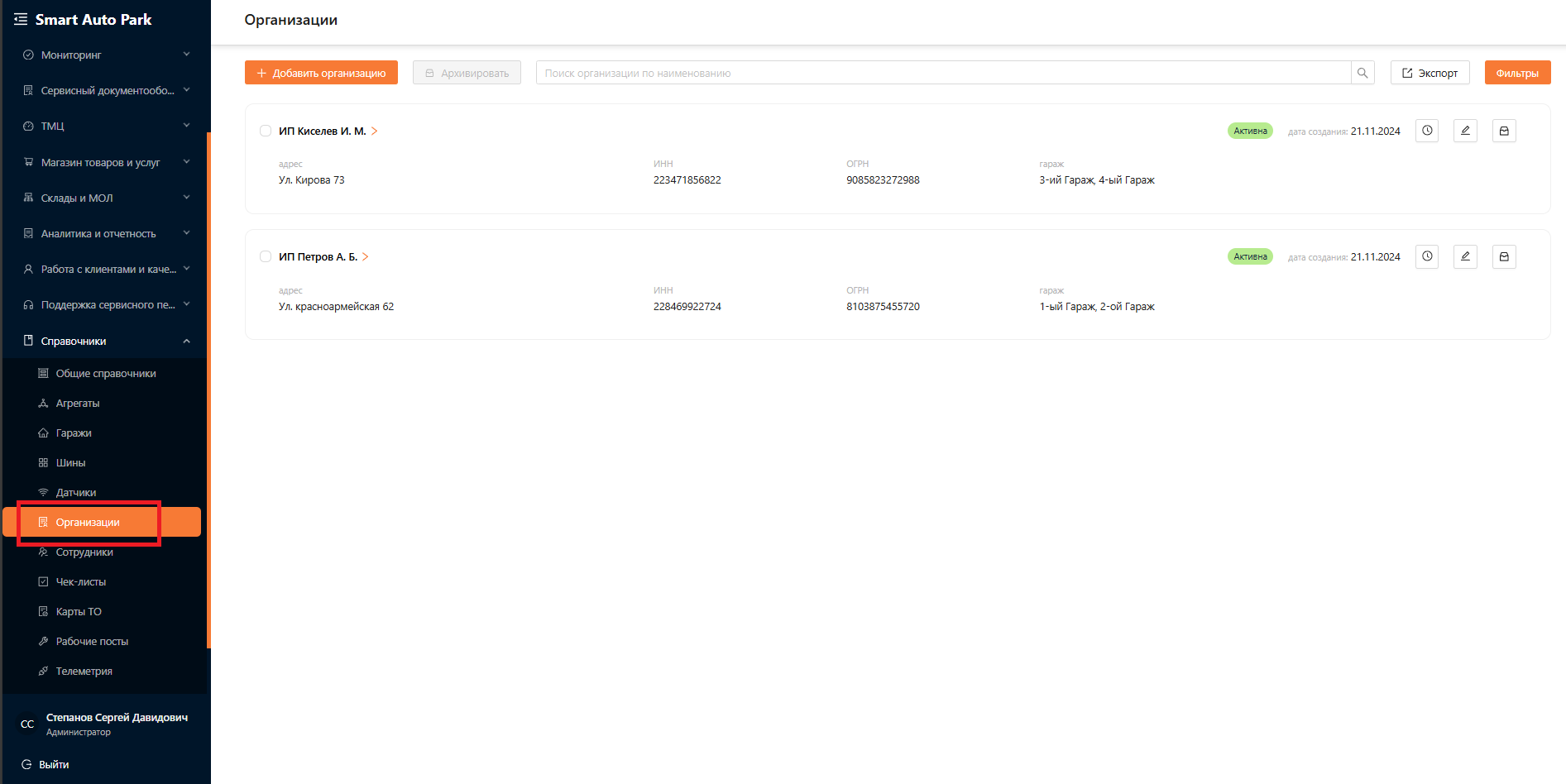The width and height of the screenshot is (1566, 784).
Task: Click the organization name search field
Action: (943, 73)
